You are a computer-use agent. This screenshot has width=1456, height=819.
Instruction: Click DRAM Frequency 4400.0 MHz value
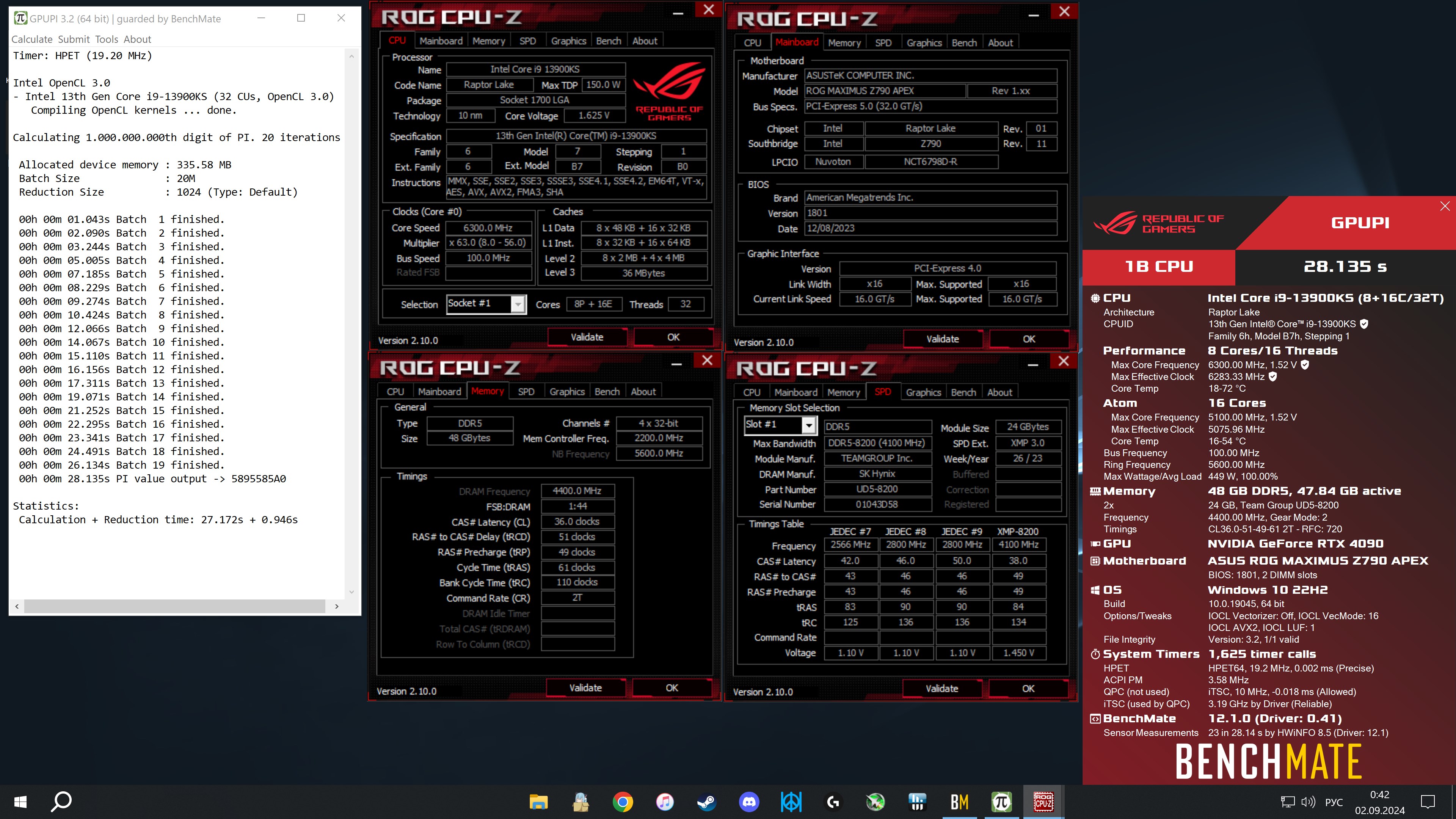577,491
